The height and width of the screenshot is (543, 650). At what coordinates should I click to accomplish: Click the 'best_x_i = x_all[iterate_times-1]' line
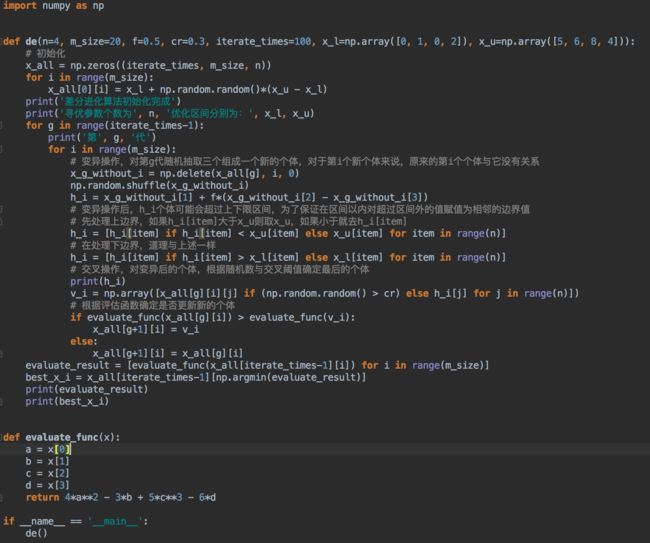196,378
